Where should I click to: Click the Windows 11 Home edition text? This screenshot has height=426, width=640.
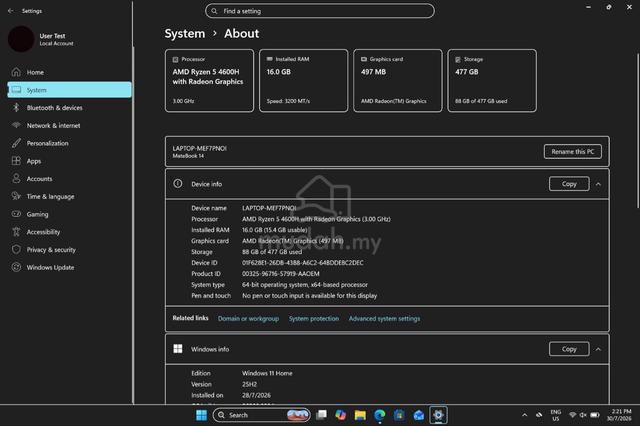coord(267,373)
